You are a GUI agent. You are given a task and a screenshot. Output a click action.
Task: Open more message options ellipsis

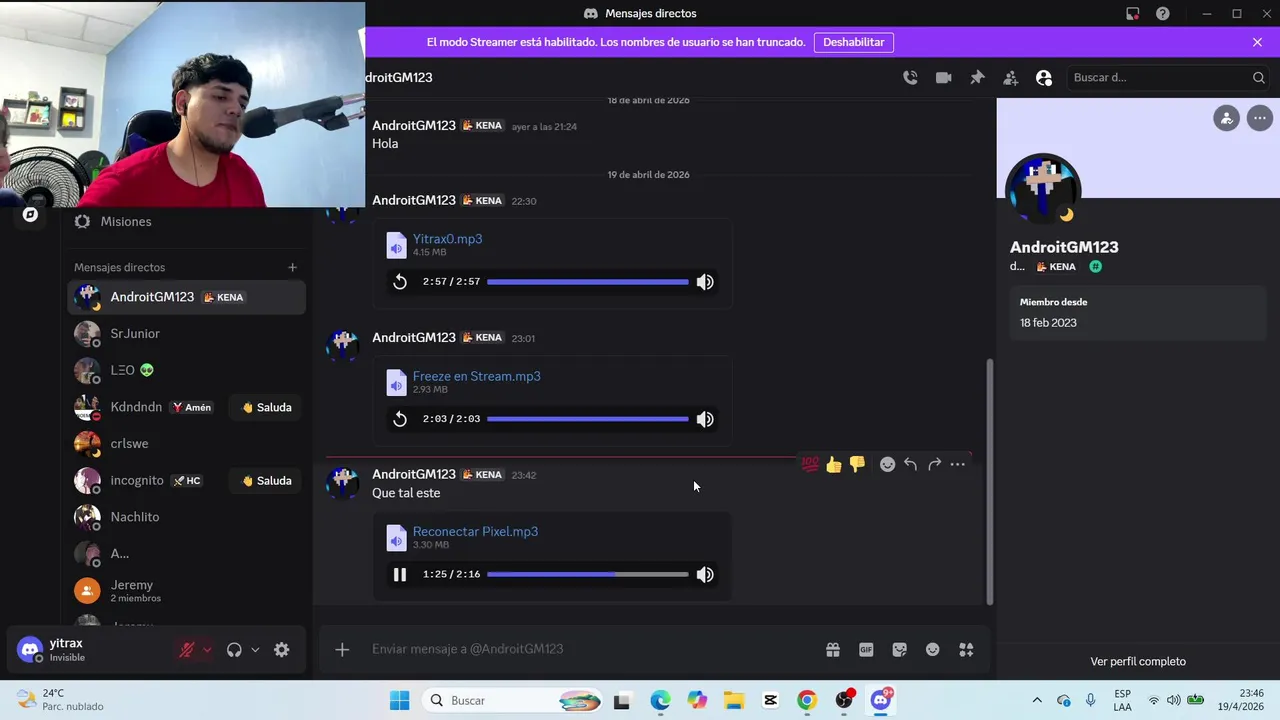958,464
